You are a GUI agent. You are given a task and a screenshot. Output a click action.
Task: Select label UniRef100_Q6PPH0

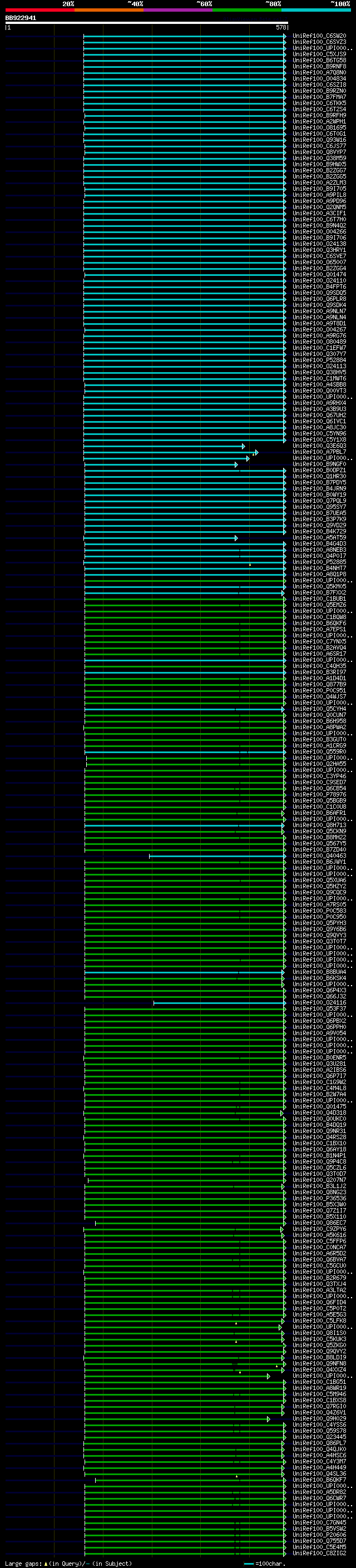pos(319,1027)
